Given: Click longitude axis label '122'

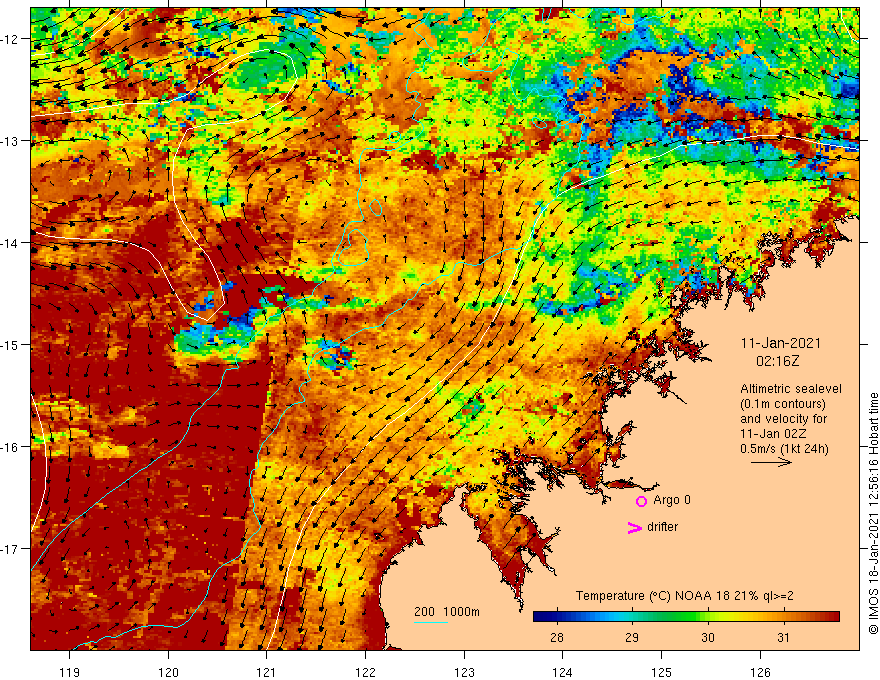Looking at the screenshot, I should (x=365, y=672).
